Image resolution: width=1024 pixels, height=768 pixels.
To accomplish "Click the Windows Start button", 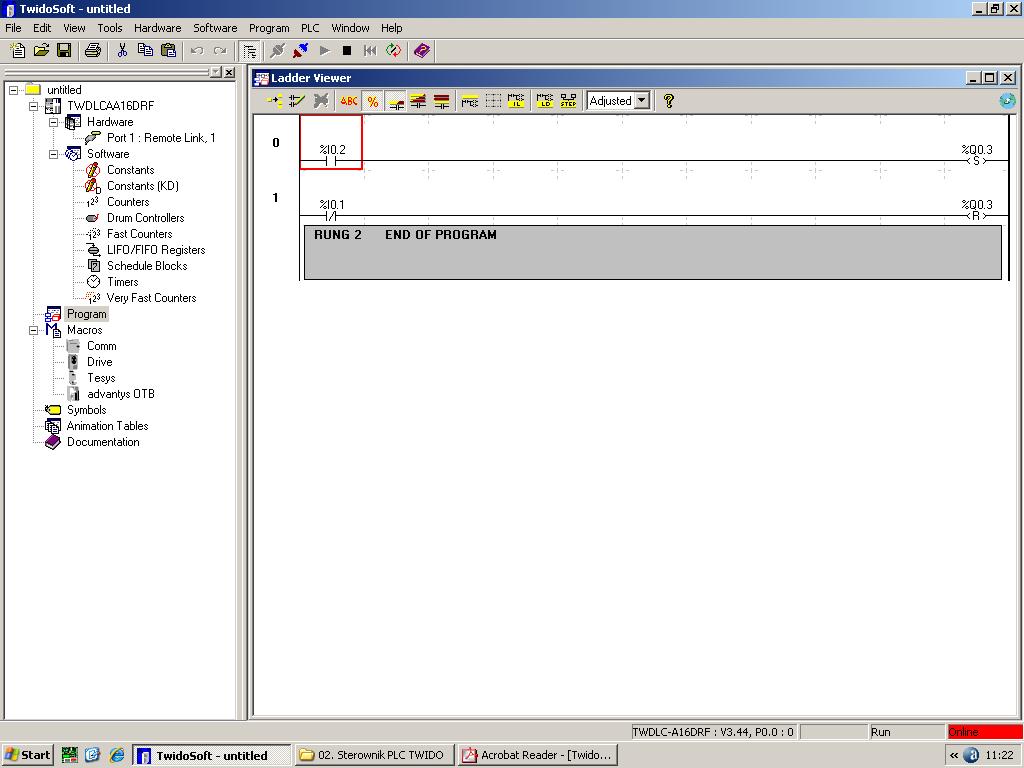I will [28, 755].
